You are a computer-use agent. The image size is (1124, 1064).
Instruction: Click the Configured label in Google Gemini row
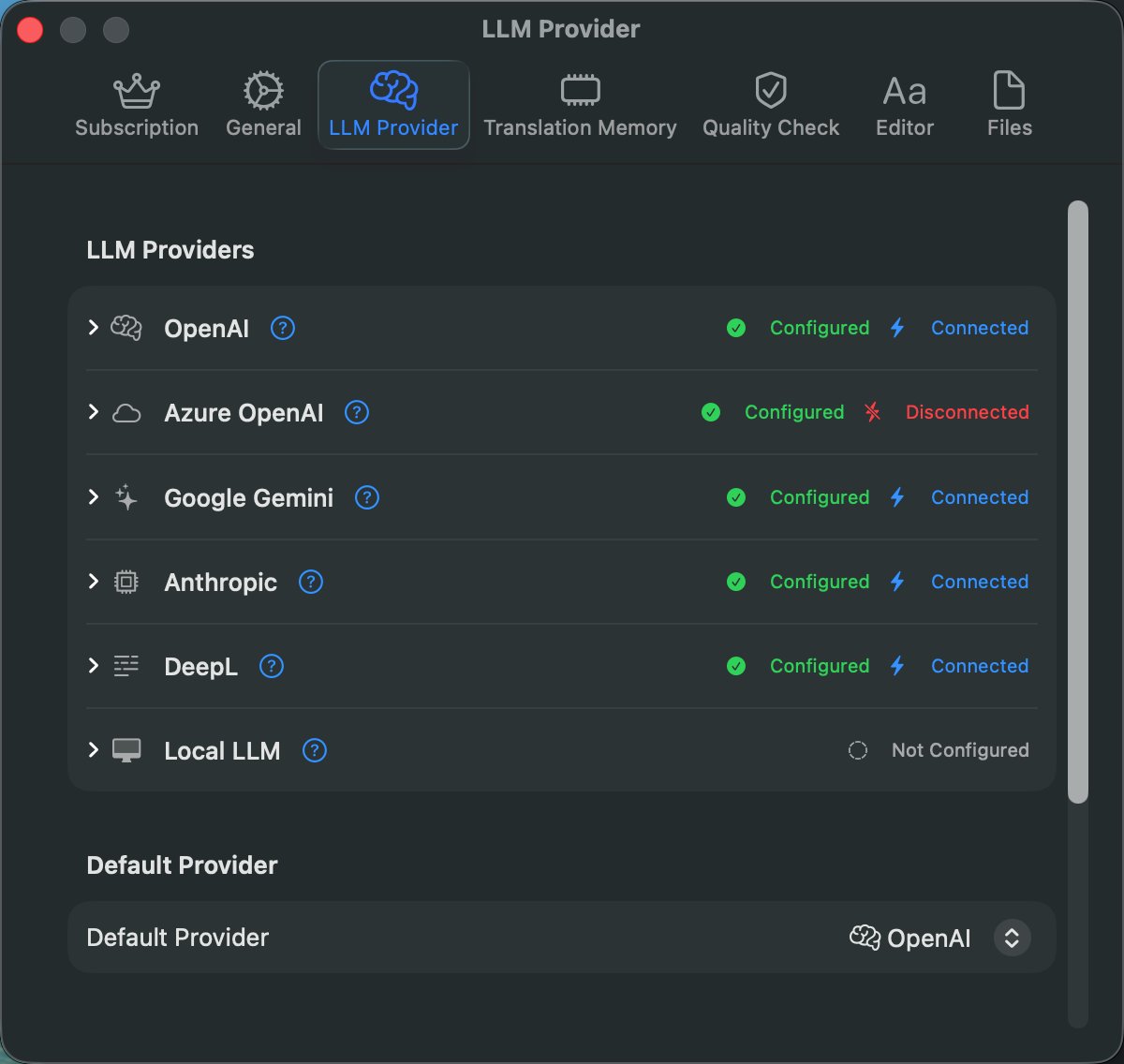point(820,497)
